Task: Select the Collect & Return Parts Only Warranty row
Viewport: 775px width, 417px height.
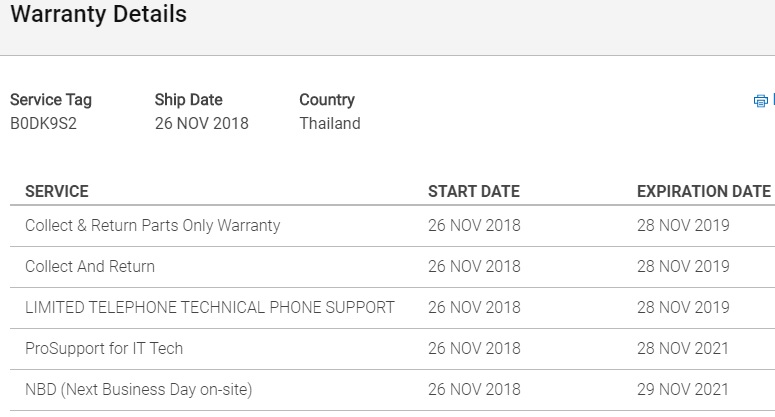Action: (x=392, y=226)
